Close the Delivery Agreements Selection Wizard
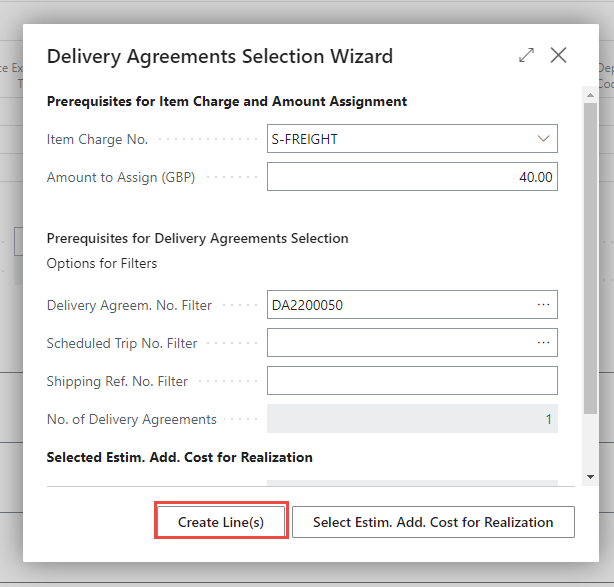This screenshot has width=614, height=587. [558, 55]
